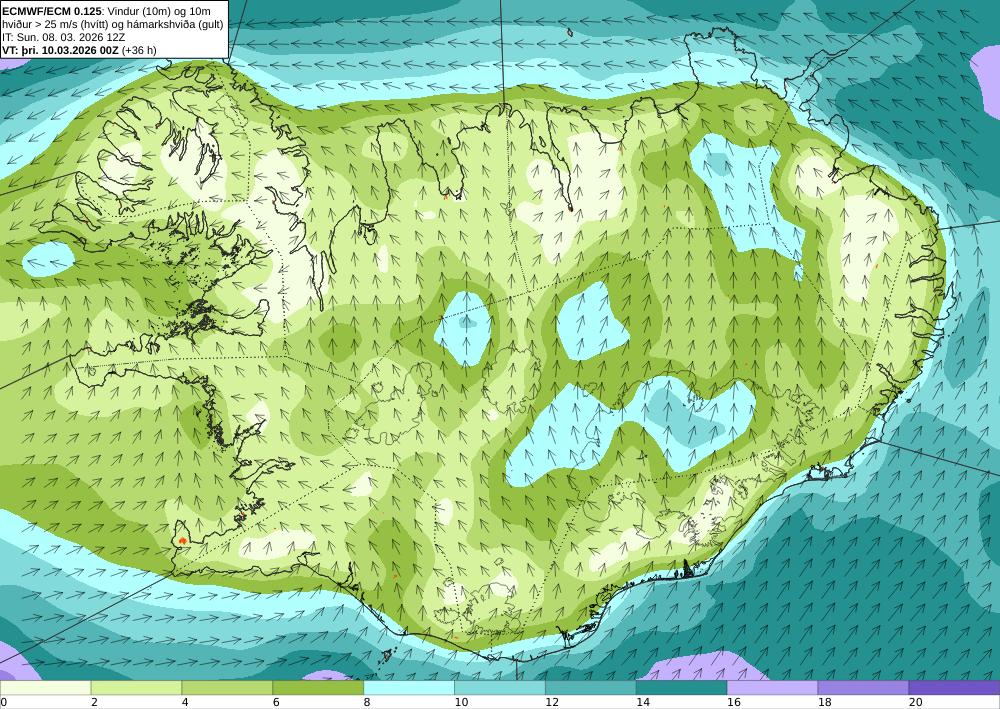Click the '(+36 h)' forecast lead label

click(138, 50)
